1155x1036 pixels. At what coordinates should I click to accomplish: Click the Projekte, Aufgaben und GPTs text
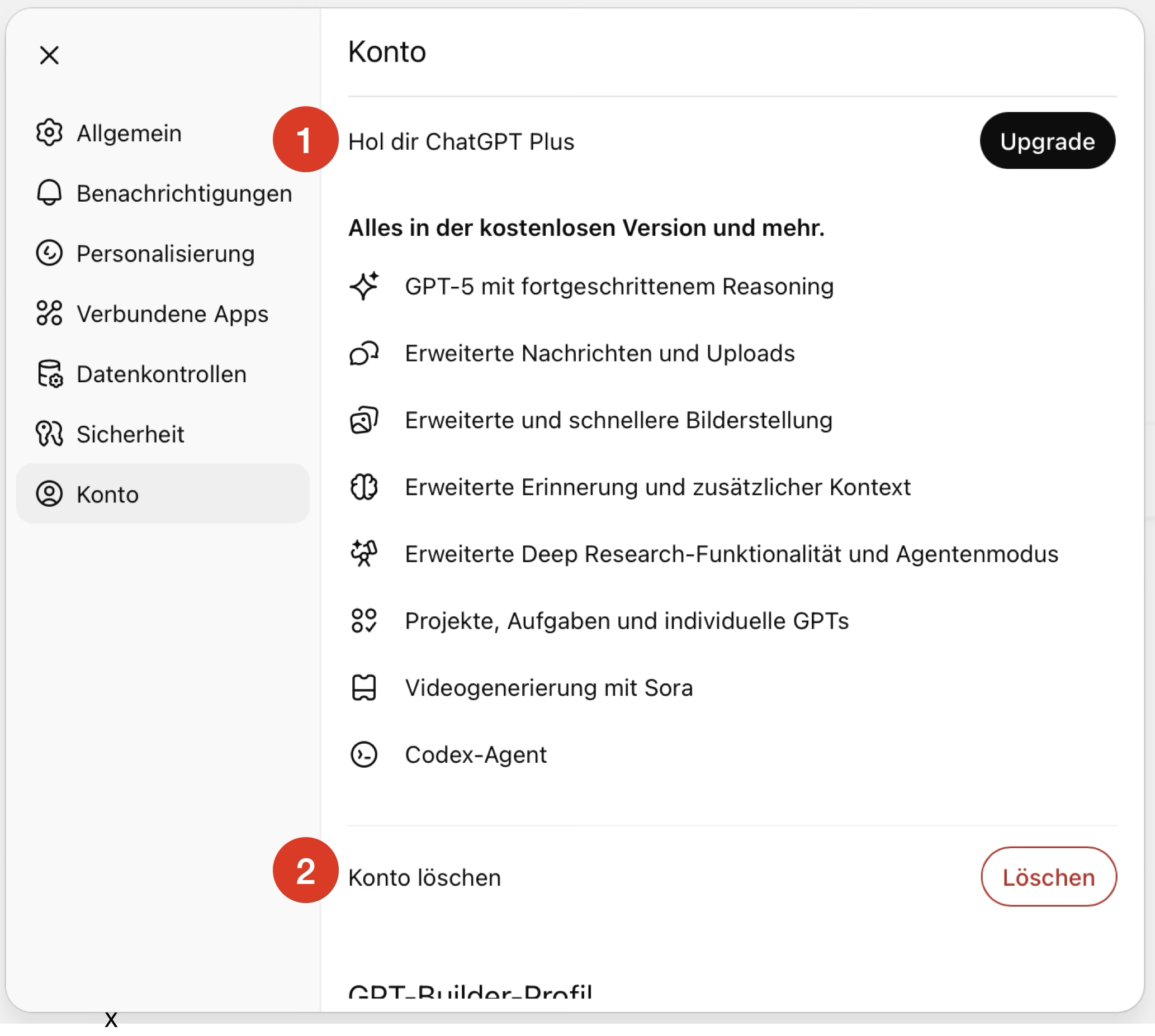point(627,620)
